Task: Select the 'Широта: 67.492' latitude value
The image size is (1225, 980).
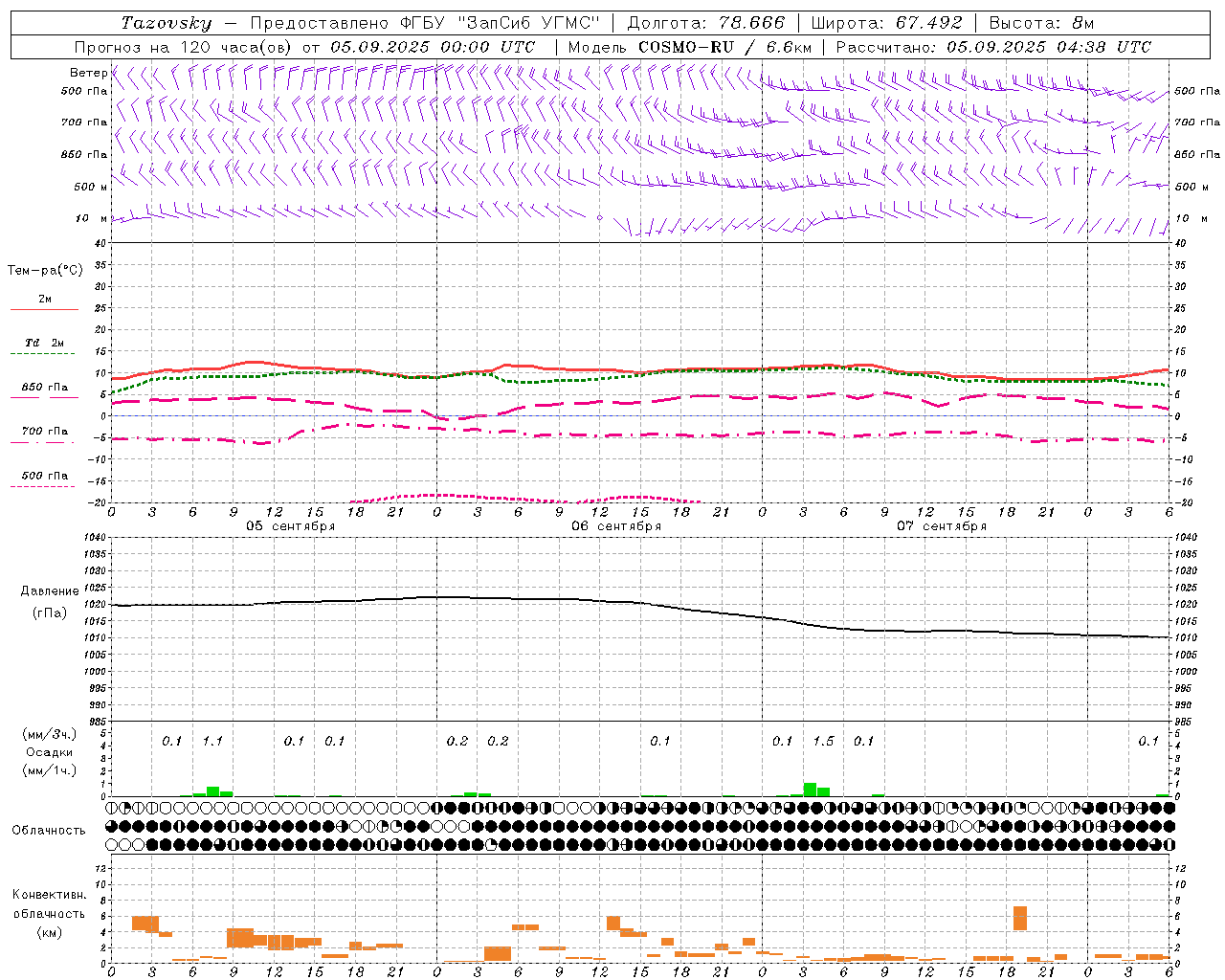Action: (885, 23)
